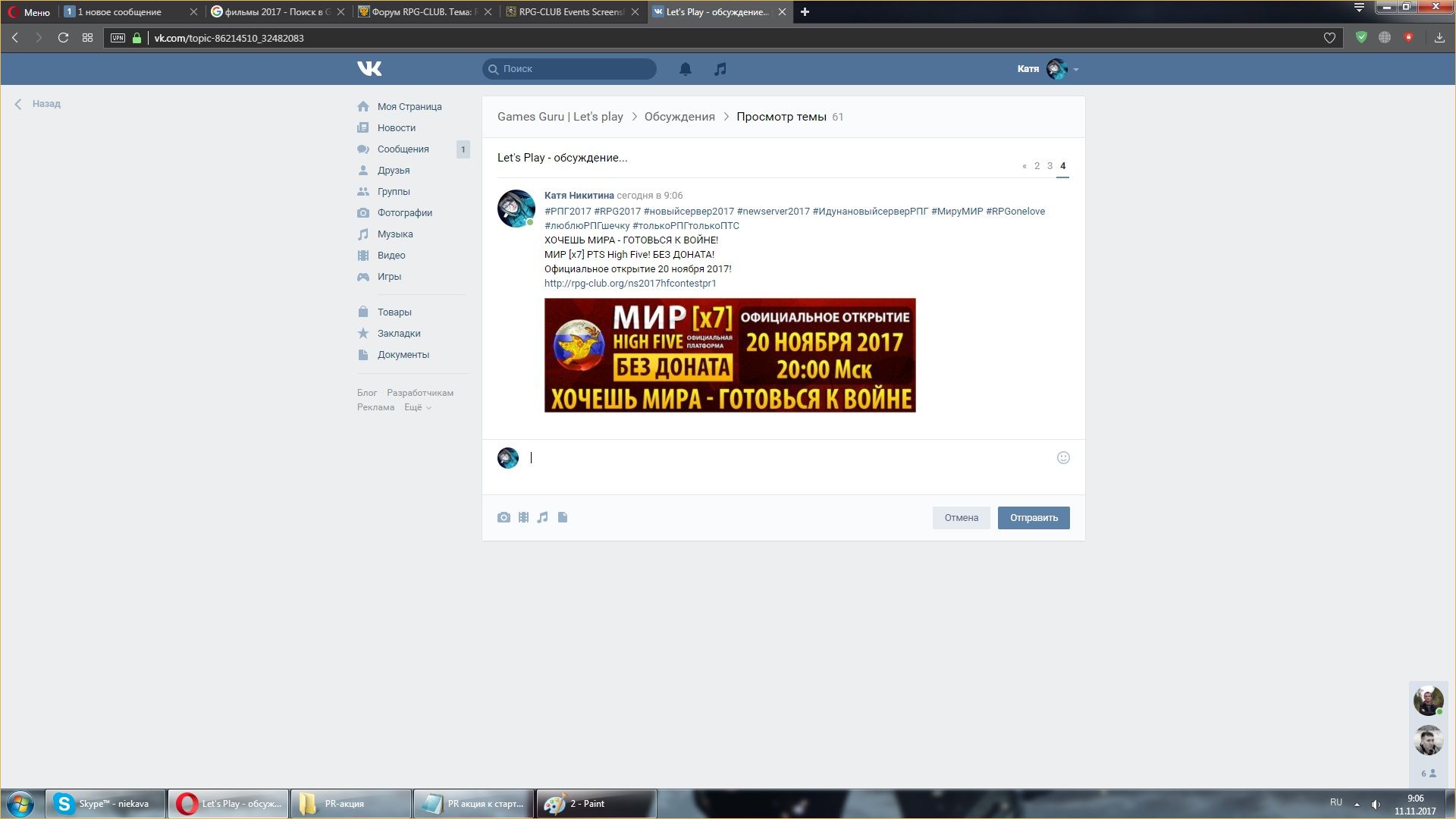Viewport: 1456px width, 819px height.
Task: Toggle VPN badge in address bar
Action: click(x=118, y=38)
